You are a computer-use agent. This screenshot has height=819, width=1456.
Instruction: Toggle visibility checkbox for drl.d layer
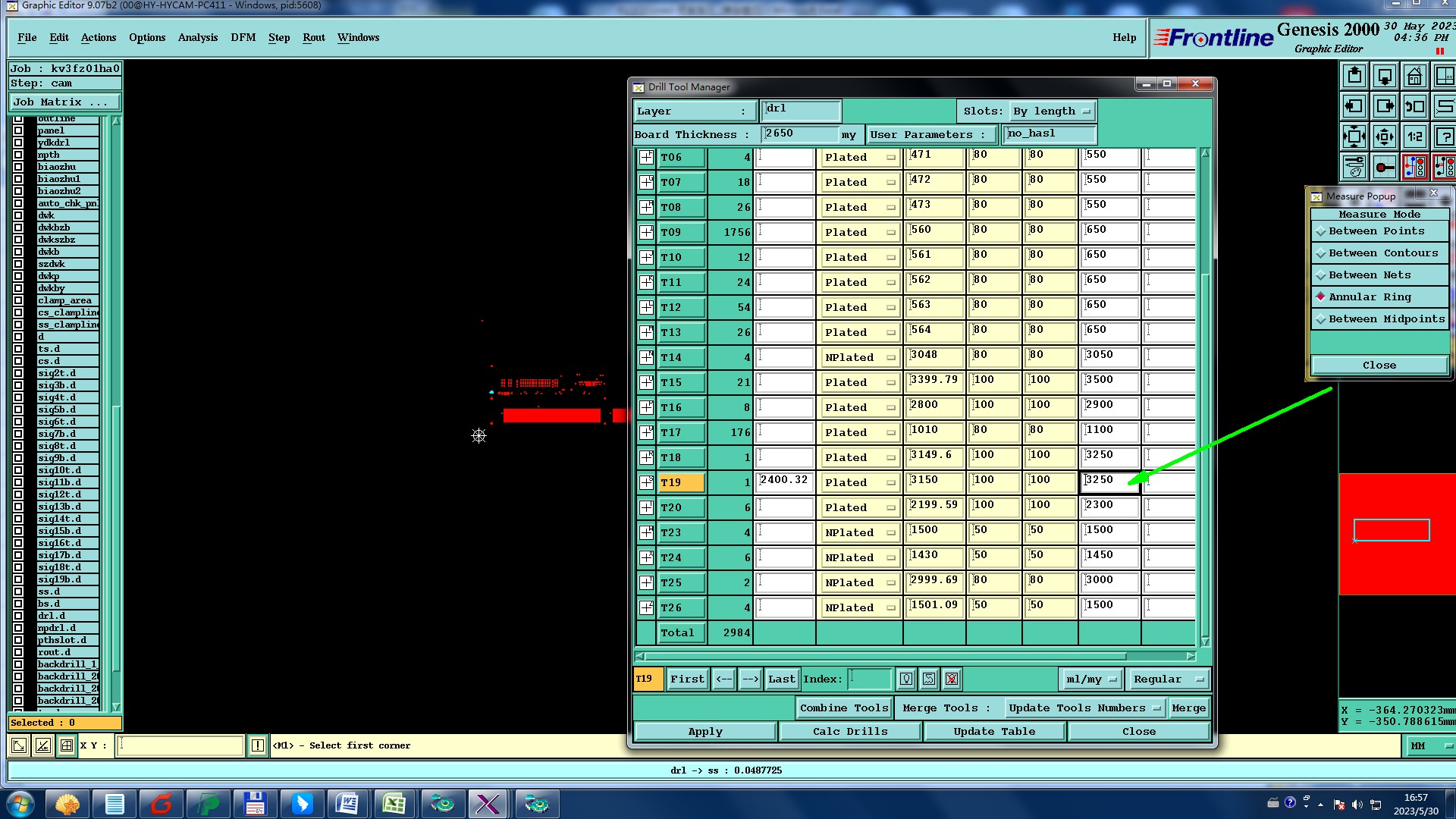18,616
